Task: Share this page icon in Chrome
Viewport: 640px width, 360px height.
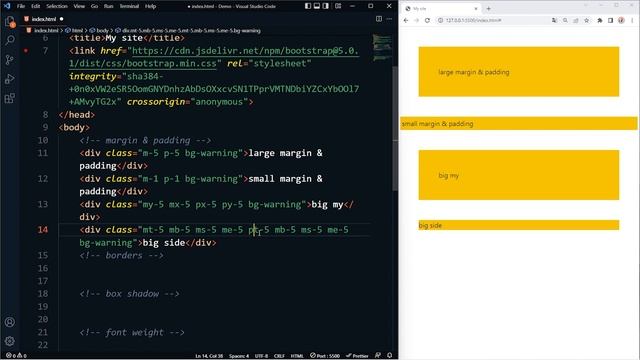Action: [576, 20]
